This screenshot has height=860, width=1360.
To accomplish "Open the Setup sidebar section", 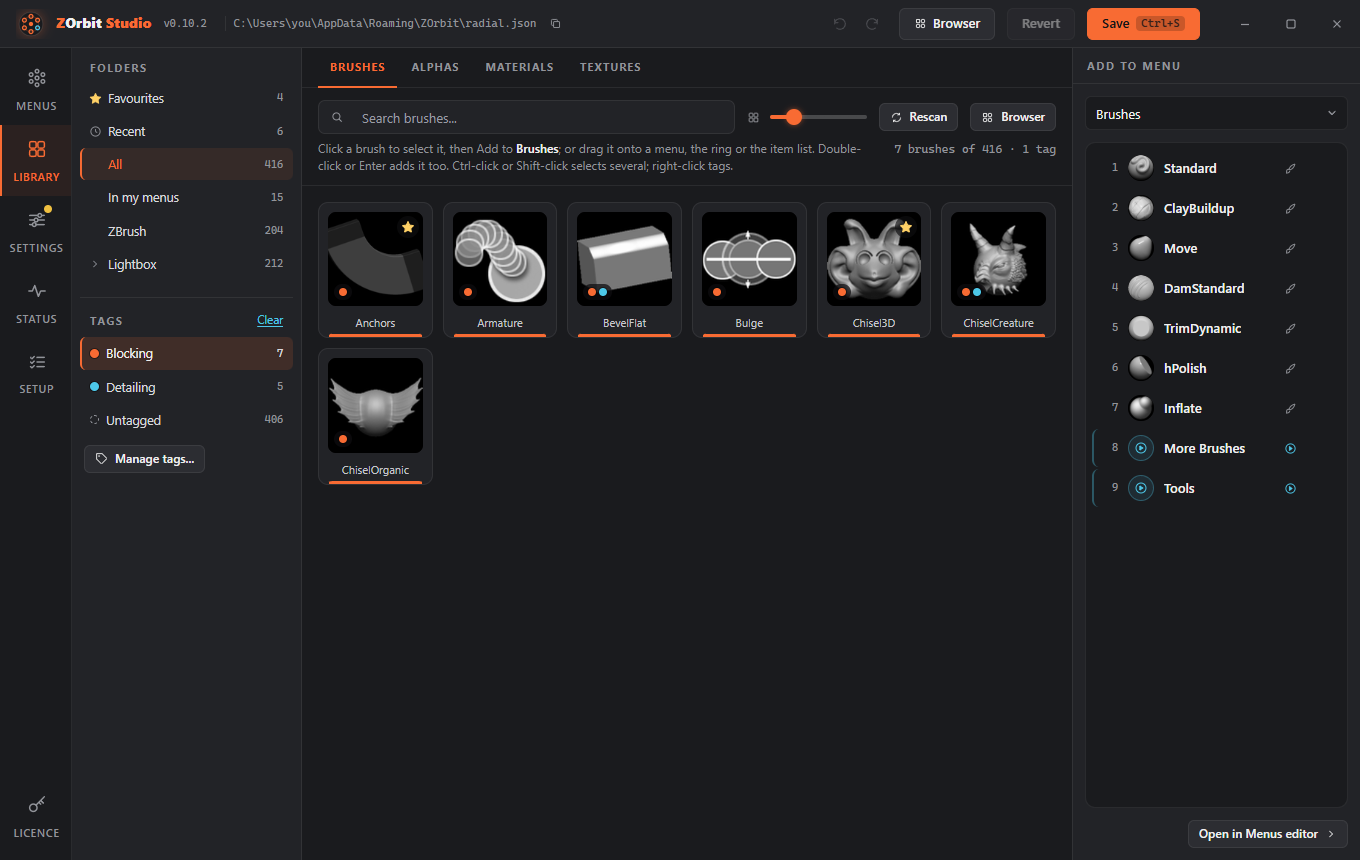I will click(36, 372).
